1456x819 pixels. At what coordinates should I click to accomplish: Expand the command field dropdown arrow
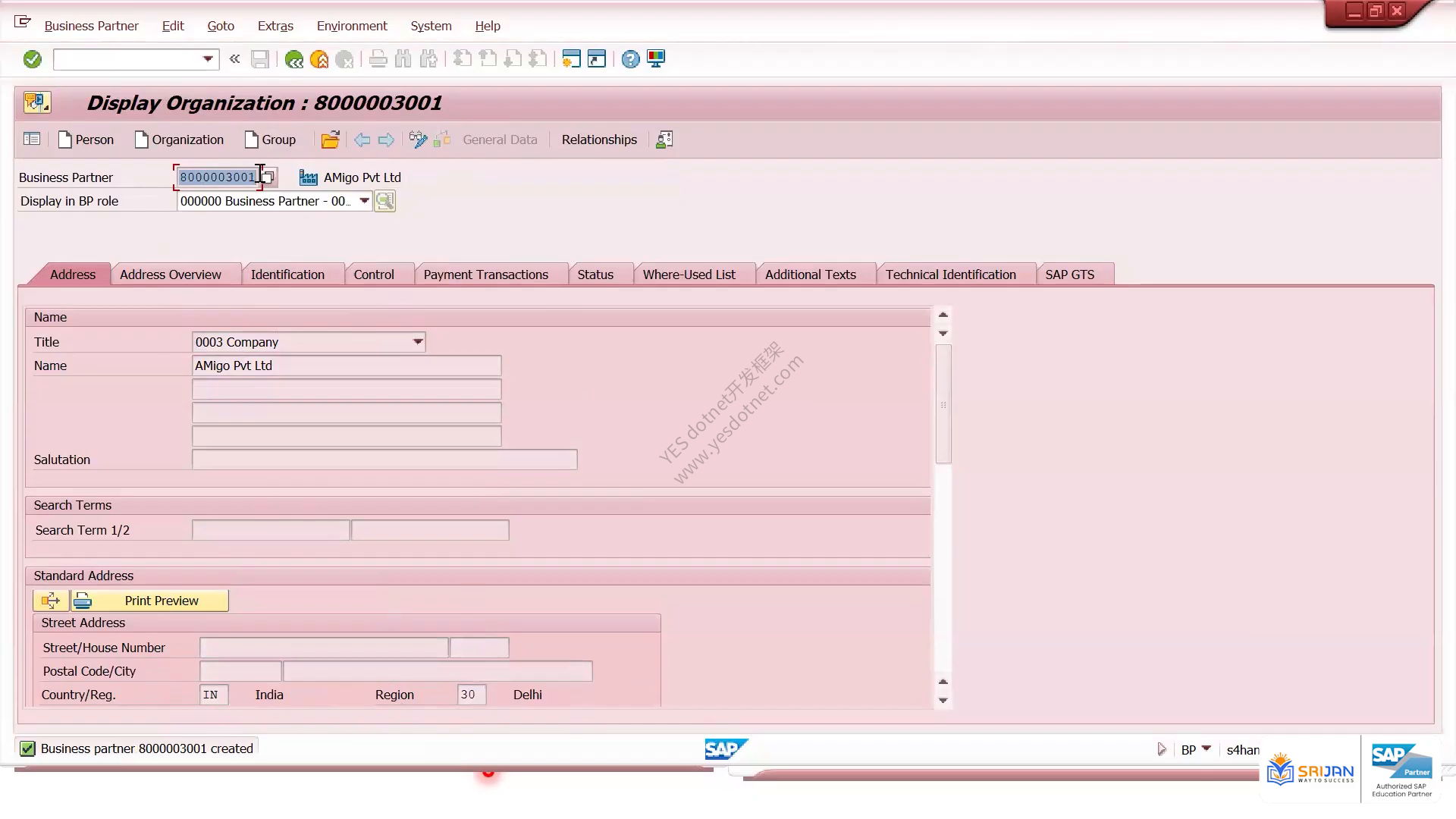pyautogui.click(x=208, y=59)
